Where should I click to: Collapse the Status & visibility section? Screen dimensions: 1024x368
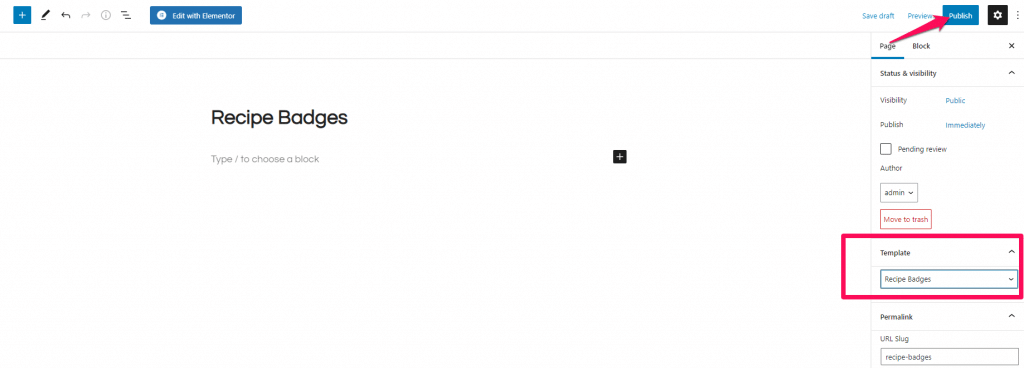[1011, 73]
